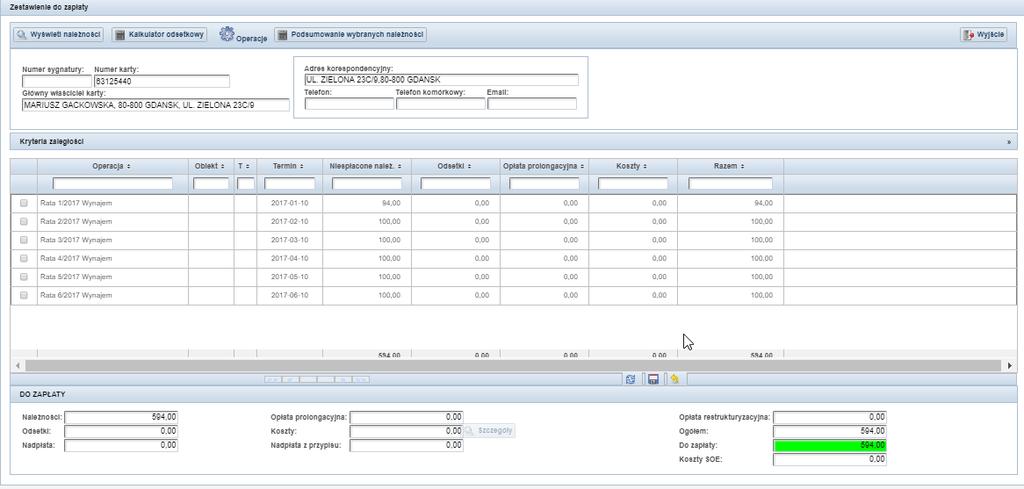Viewport: 1024px width, 489px height.
Task: Check the box for Rata 2/2017 Wynajem
Action: (x=24, y=221)
